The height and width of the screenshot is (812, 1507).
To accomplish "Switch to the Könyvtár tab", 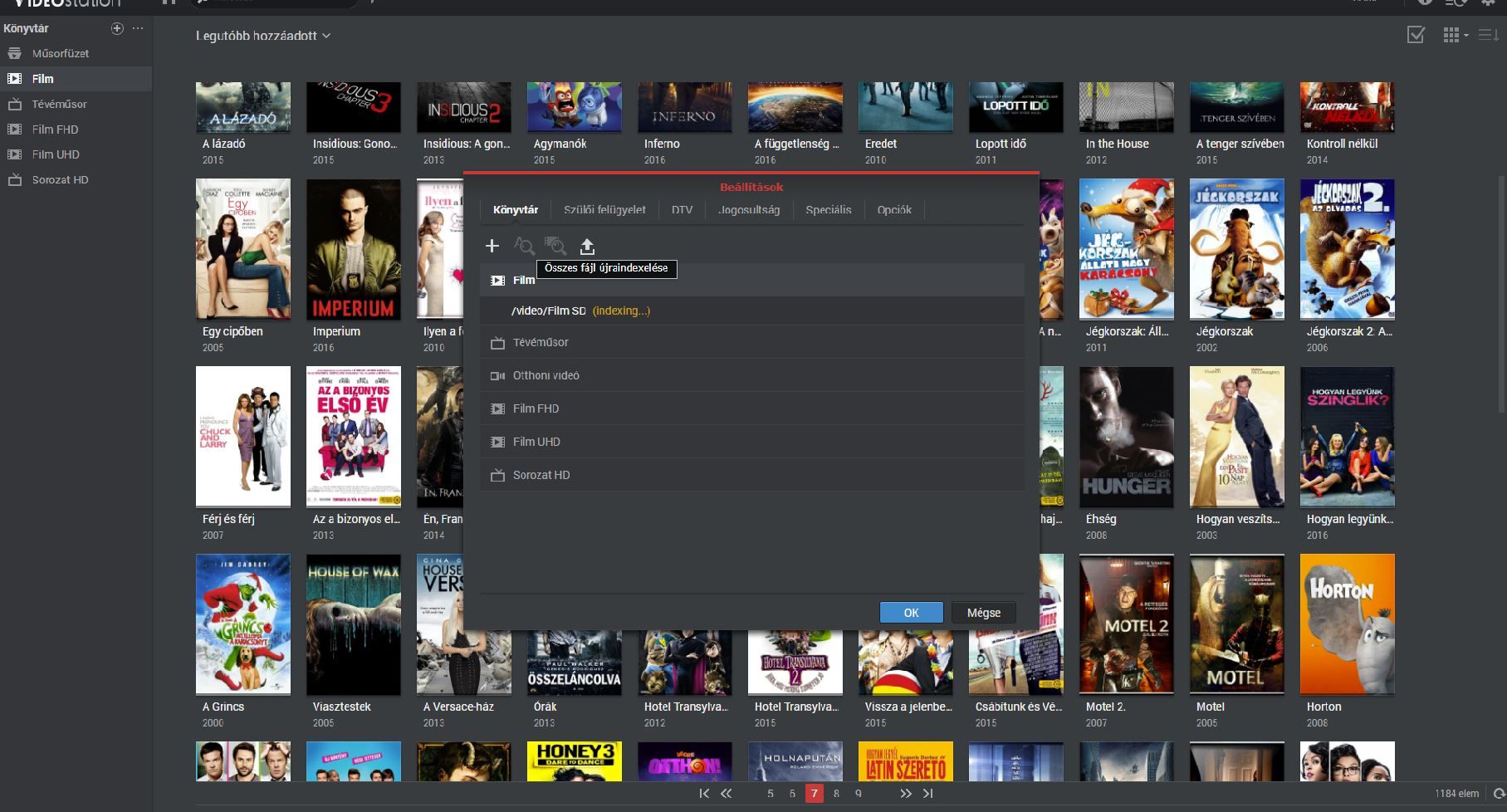I will [516, 210].
